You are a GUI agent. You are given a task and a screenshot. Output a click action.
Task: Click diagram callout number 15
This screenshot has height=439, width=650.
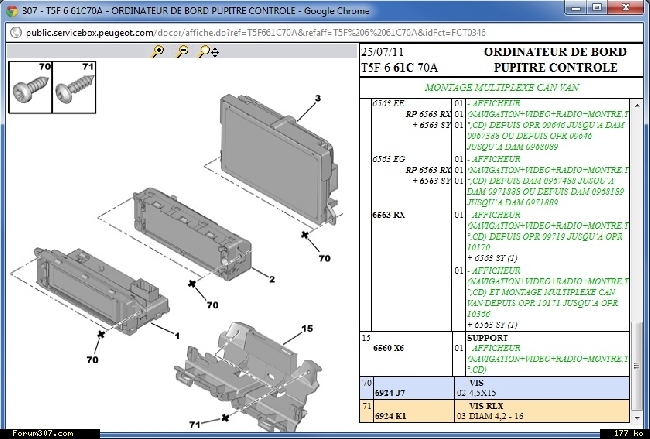pos(307,329)
